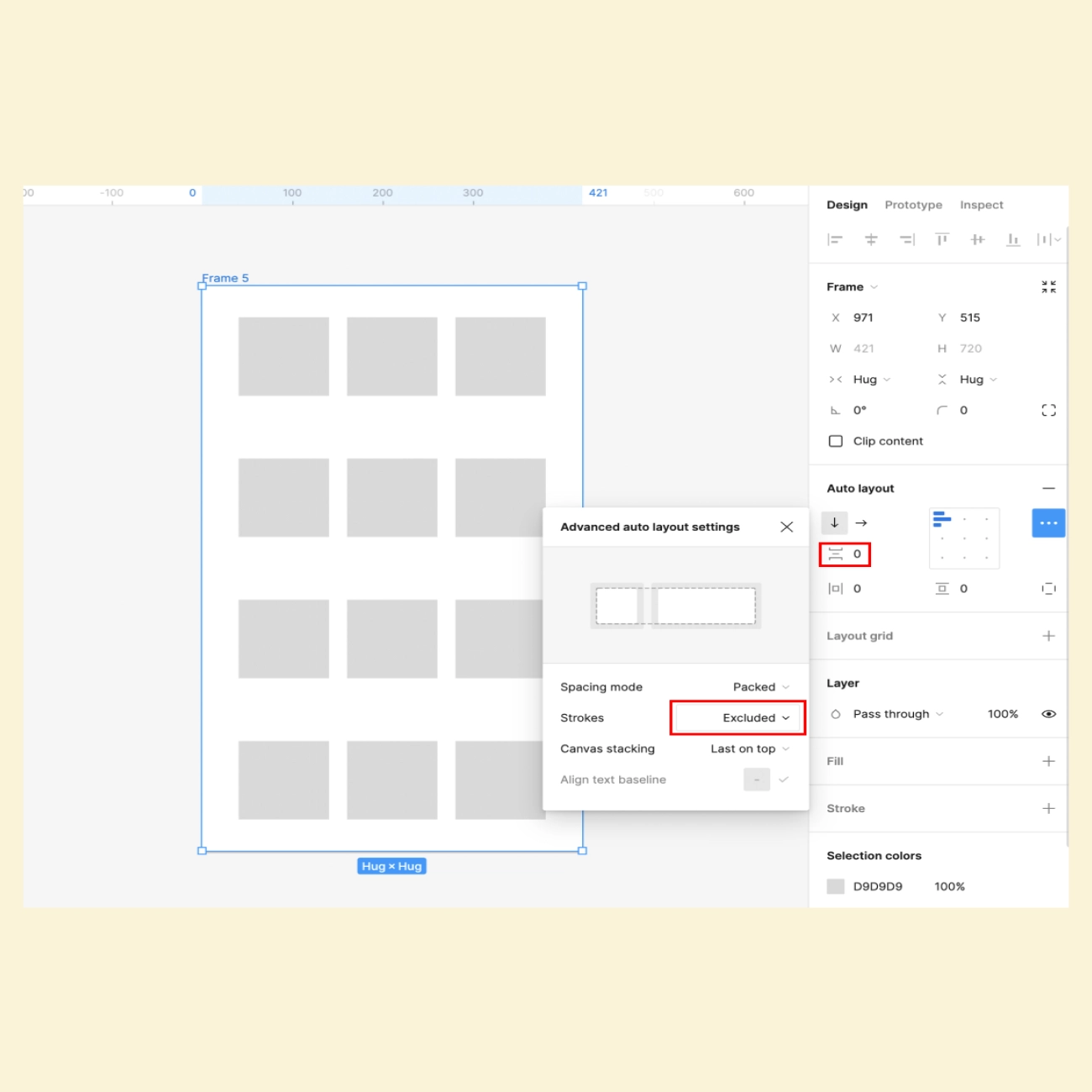Add a layout grid with plus

point(1048,636)
